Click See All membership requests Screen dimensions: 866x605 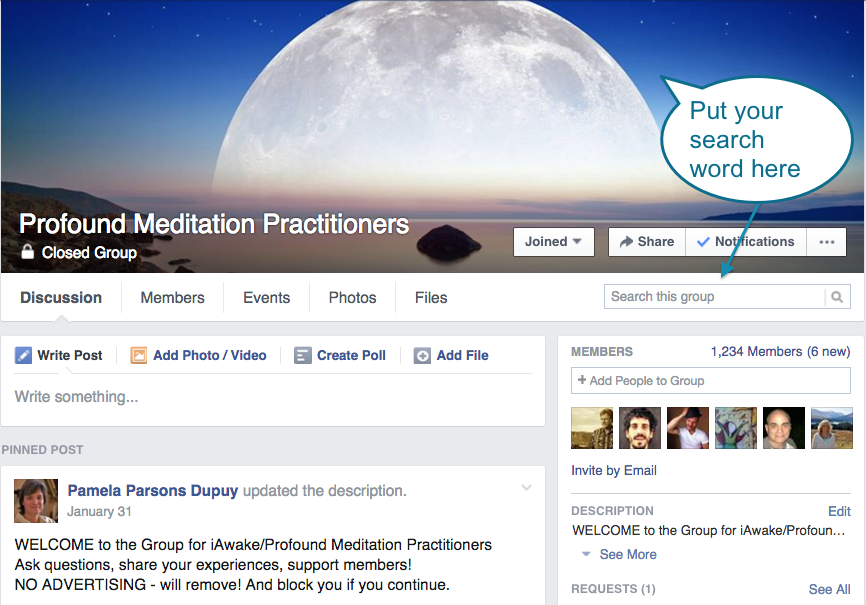click(x=829, y=590)
